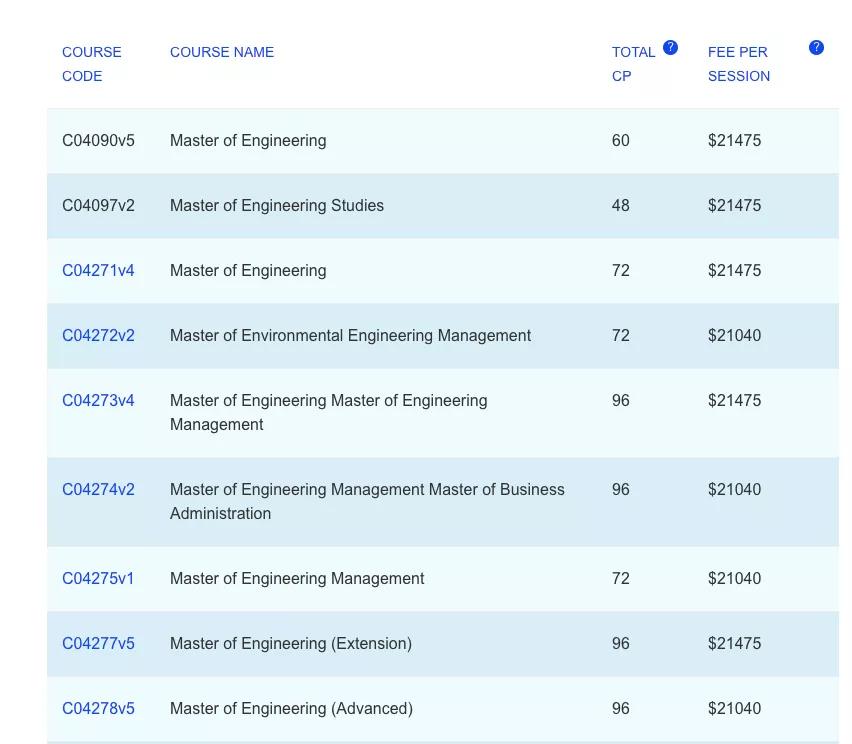Click the $21040 fee for C04275v1
852x744 pixels.
pos(734,579)
